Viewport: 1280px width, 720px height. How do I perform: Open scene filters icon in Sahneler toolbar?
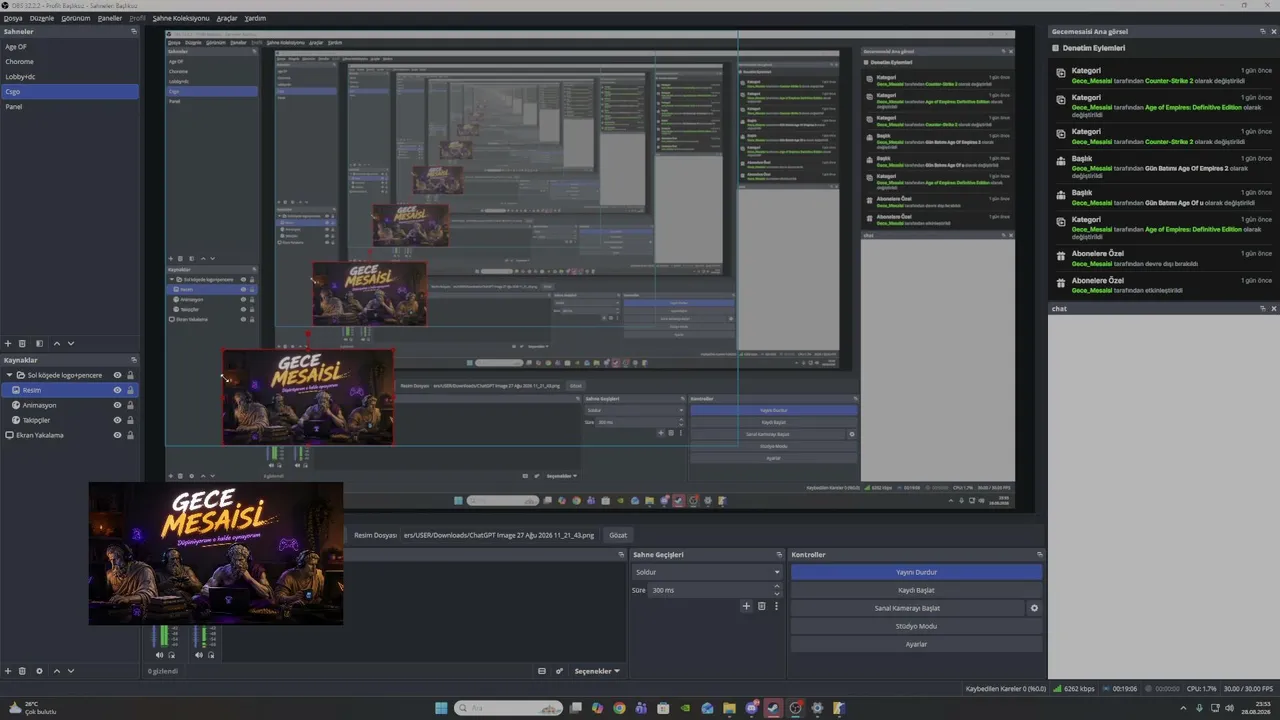(x=39, y=344)
